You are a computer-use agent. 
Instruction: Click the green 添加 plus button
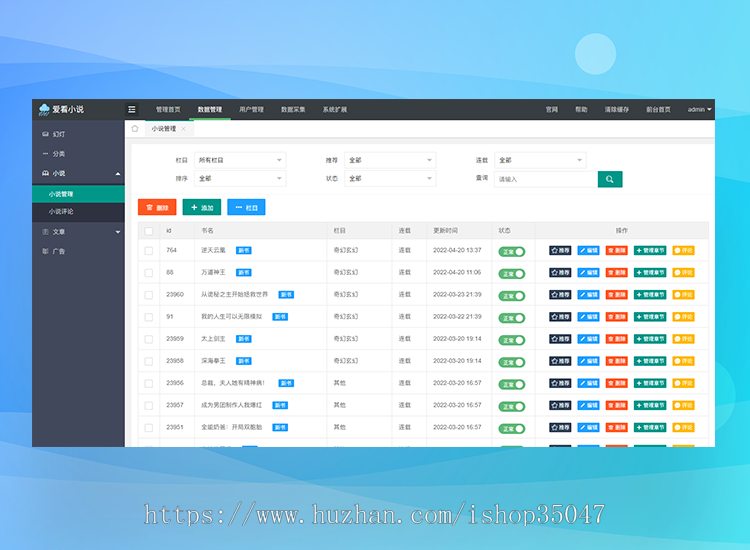pos(202,207)
